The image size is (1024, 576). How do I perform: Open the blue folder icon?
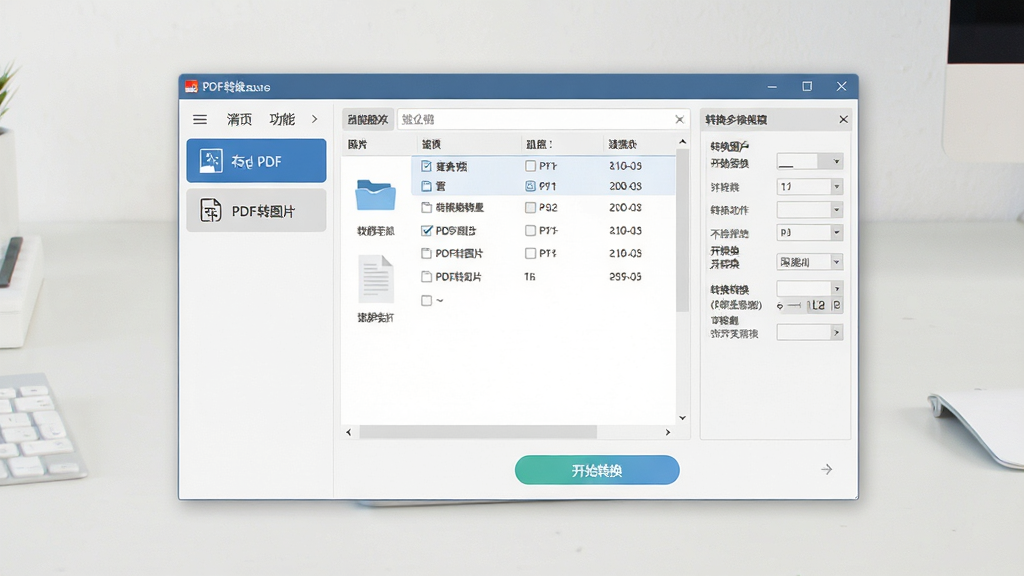pyautogui.click(x=376, y=195)
